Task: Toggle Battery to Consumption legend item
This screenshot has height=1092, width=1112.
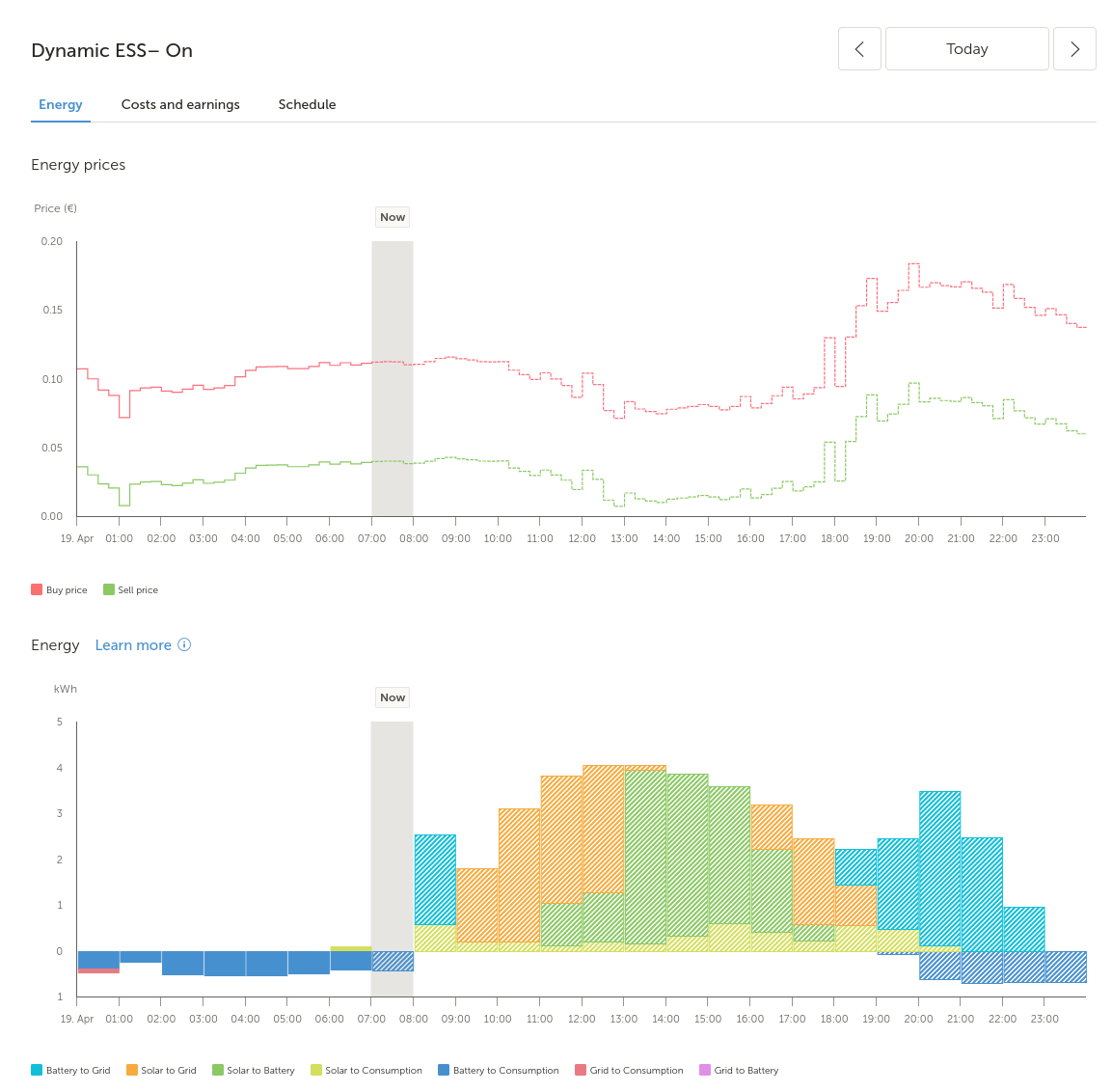Action: (498, 1071)
